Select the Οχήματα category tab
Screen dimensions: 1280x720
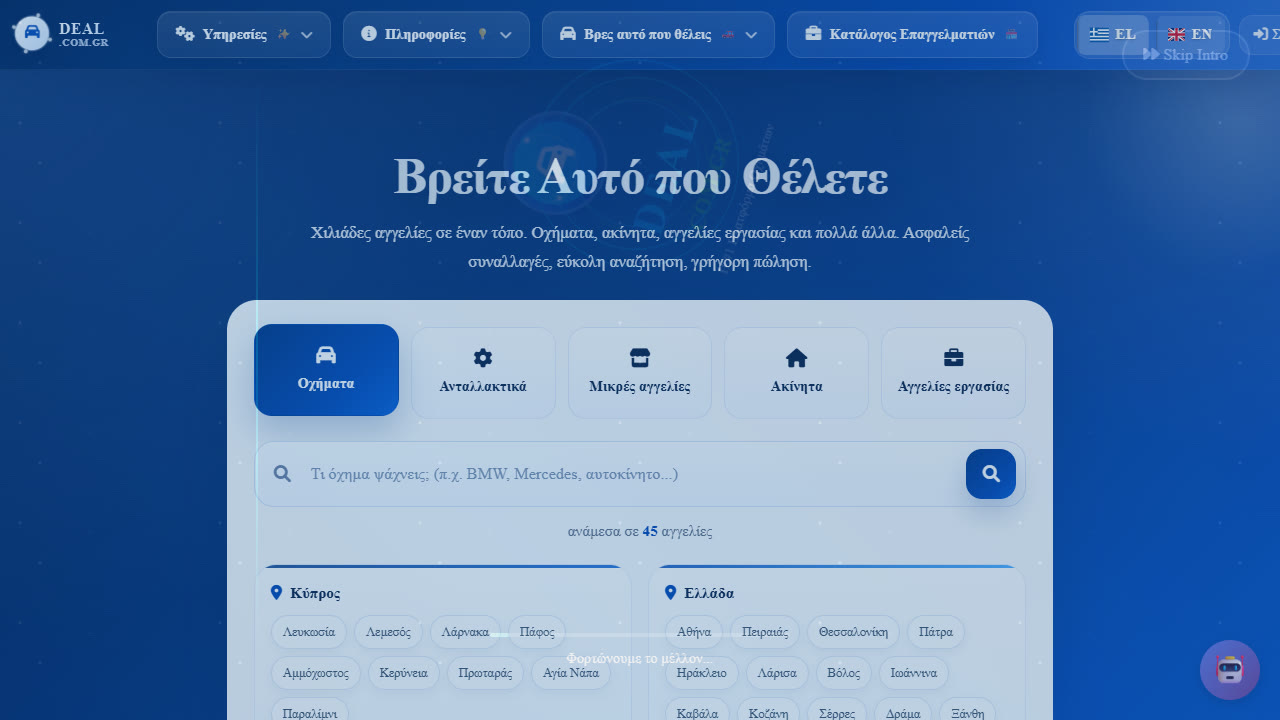pyautogui.click(x=326, y=370)
